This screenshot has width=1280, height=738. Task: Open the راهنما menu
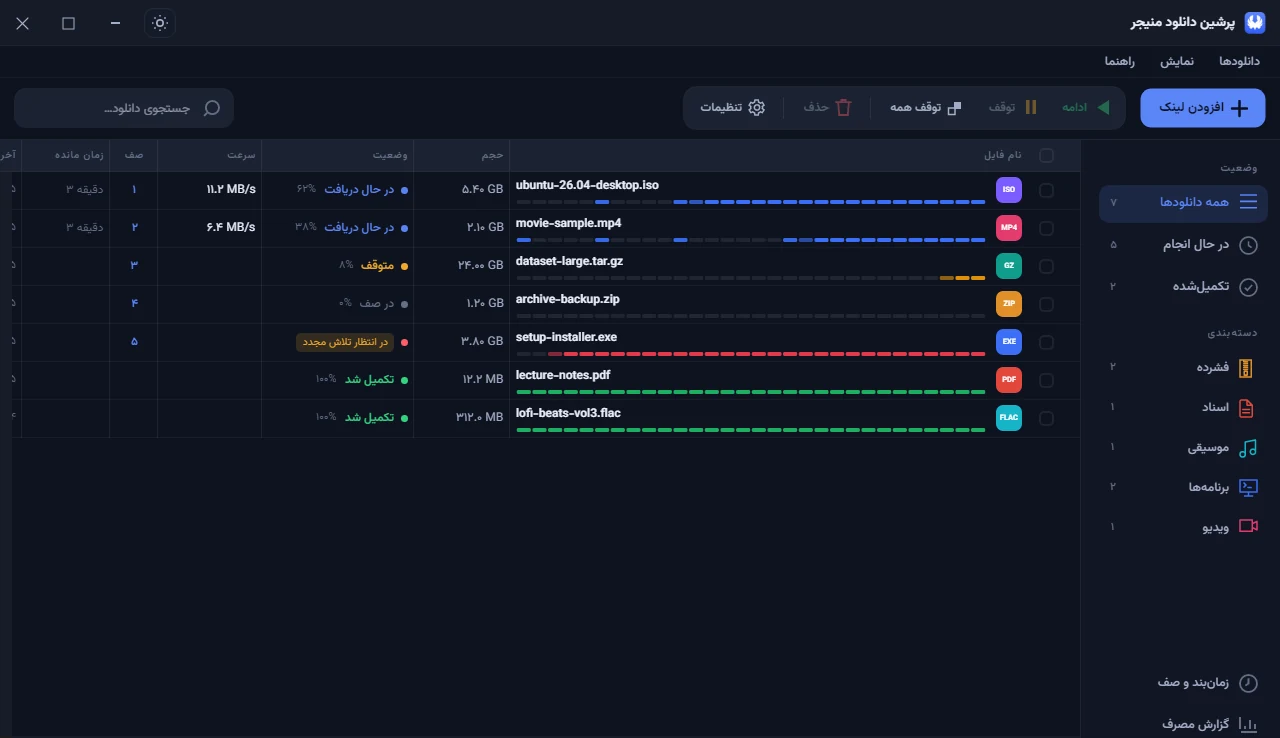coord(1119,62)
